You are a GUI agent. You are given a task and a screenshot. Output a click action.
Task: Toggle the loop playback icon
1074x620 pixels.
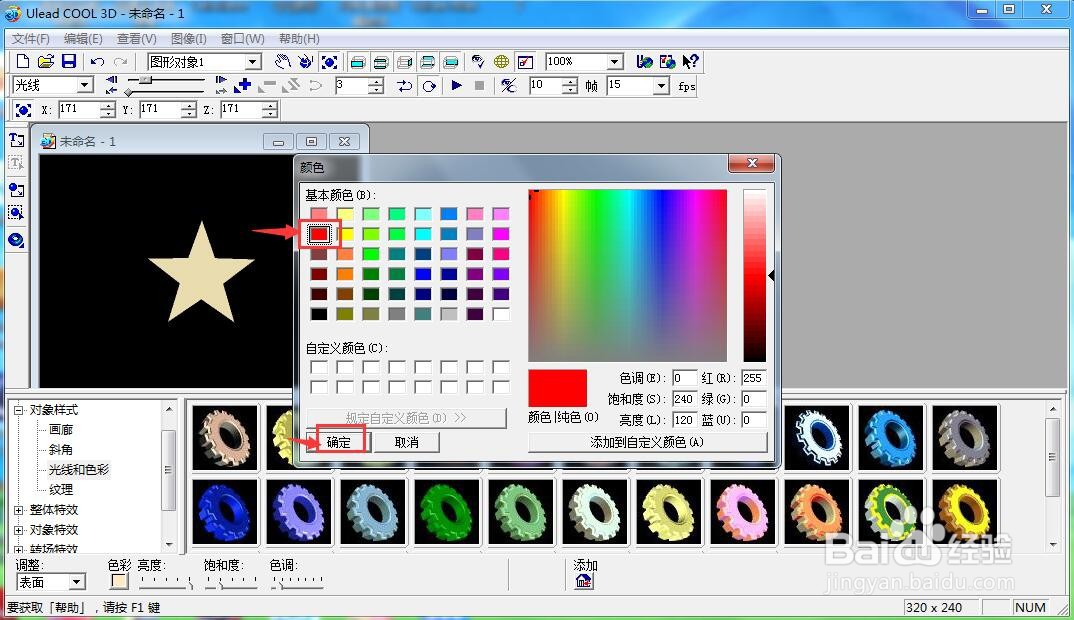point(429,86)
